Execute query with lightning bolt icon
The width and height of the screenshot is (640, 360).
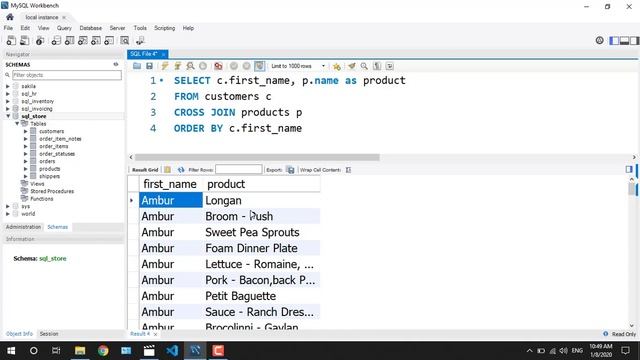[x=164, y=66]
